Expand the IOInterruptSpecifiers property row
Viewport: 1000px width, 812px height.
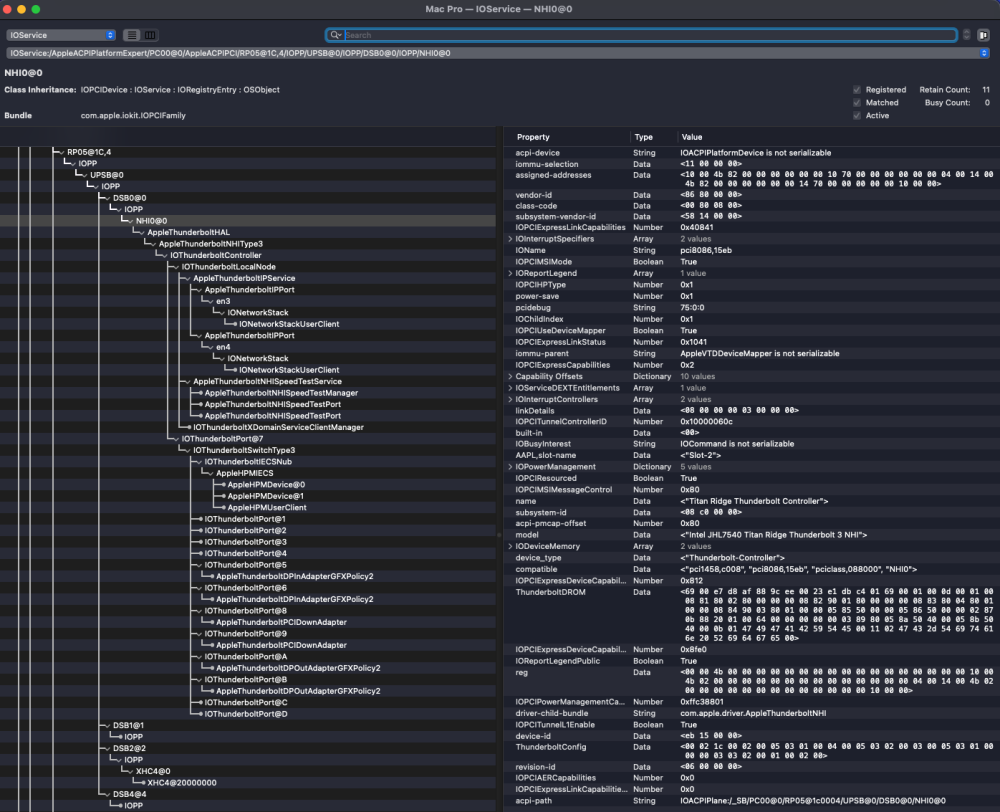pyautogui.click(x=510, y=239)
